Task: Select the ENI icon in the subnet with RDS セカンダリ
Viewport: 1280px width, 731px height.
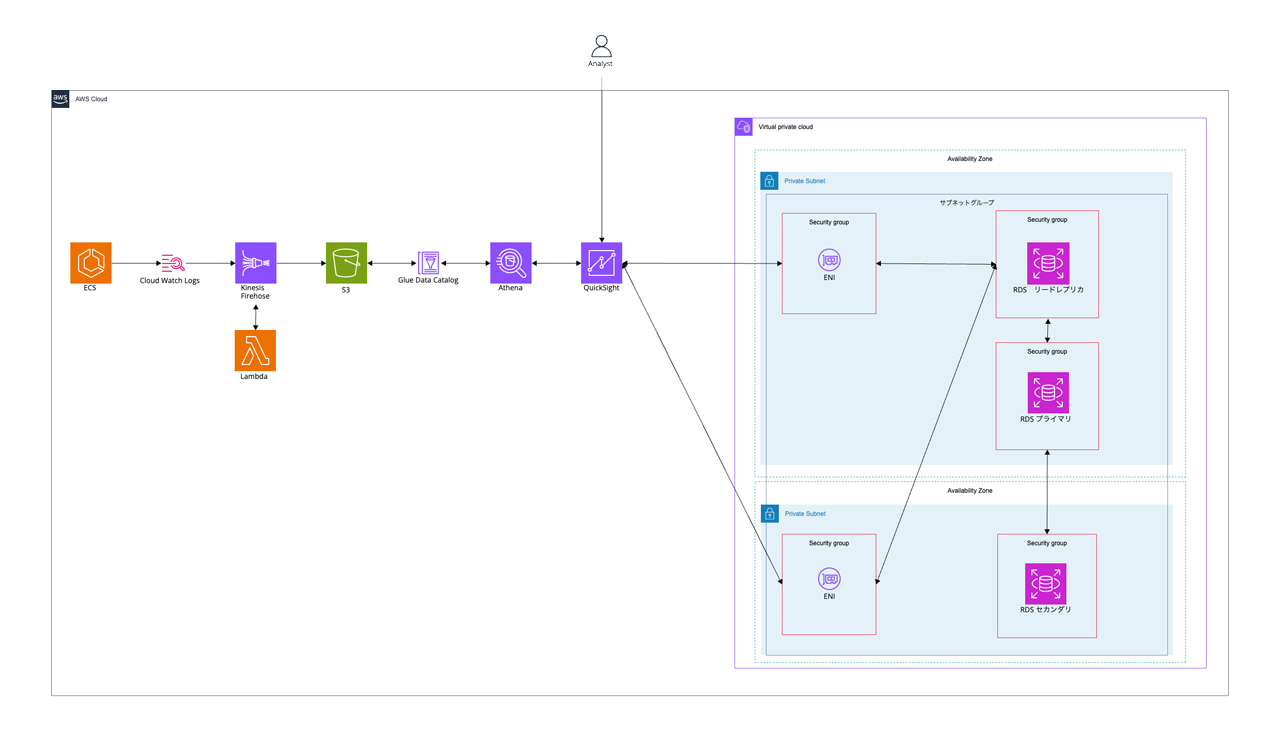Action: point(829,579)
